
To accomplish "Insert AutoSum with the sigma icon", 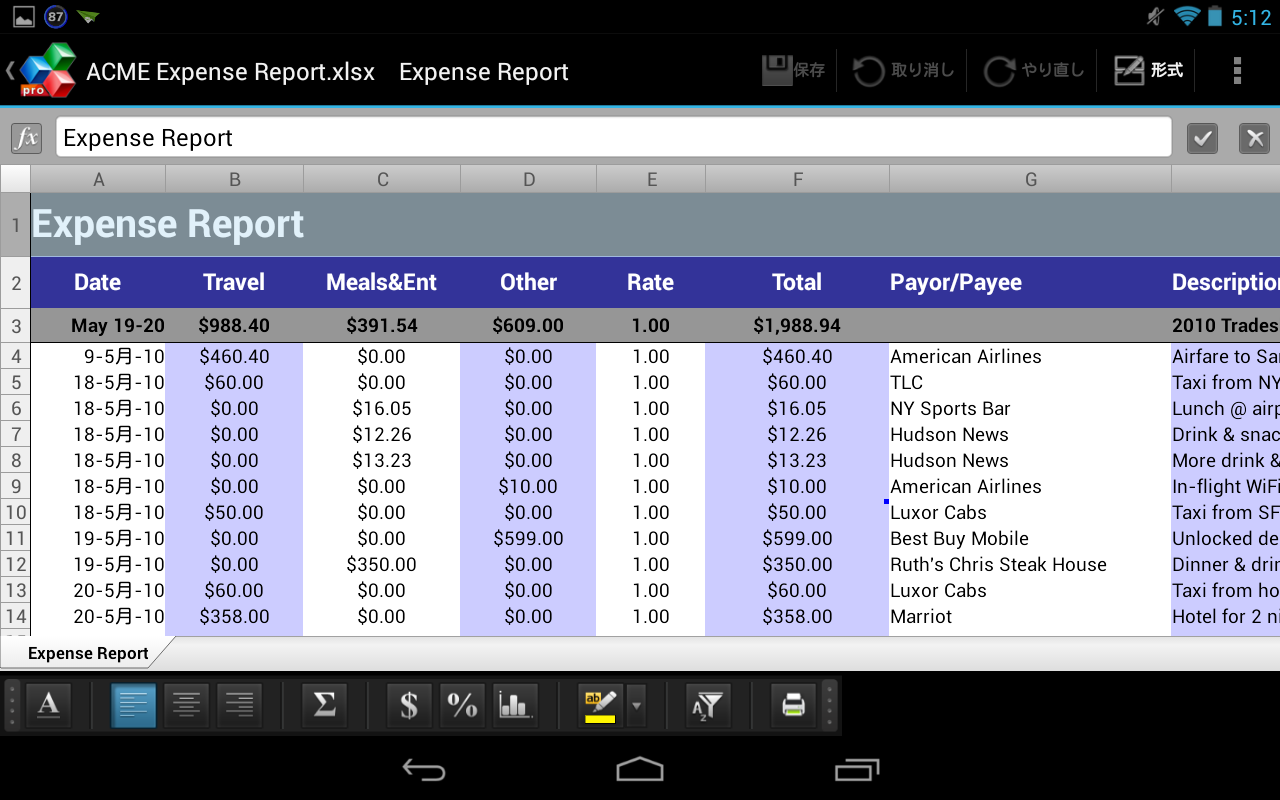I will [x=324, y=705].
